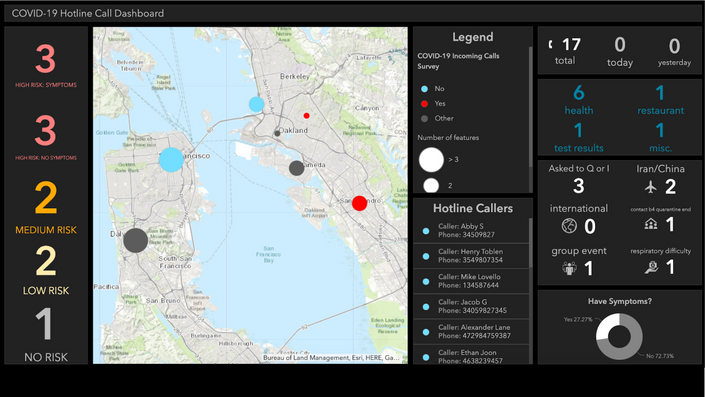Open caller Alexander Lane entry

click(x=471, y=331)
